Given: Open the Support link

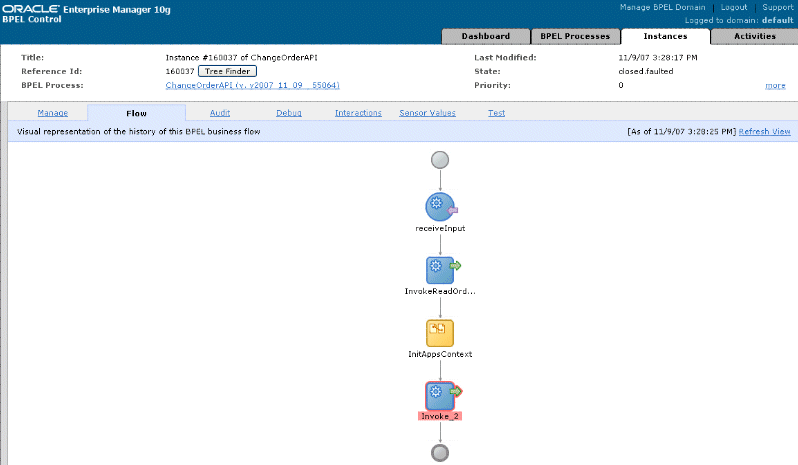Looking at the screenshot, I should click(x=778, y=7).
